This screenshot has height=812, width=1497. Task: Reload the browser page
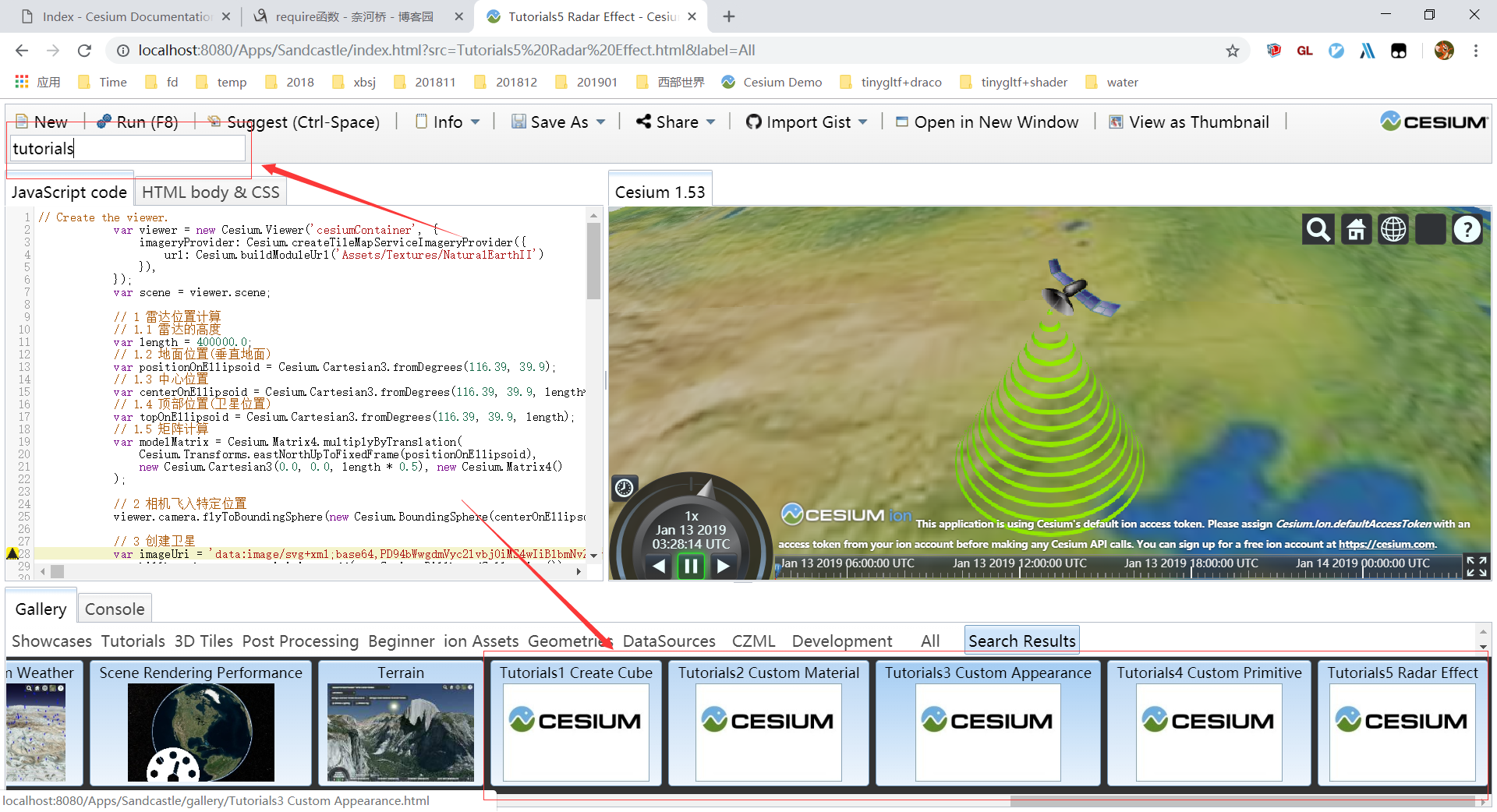click(84, 51)
